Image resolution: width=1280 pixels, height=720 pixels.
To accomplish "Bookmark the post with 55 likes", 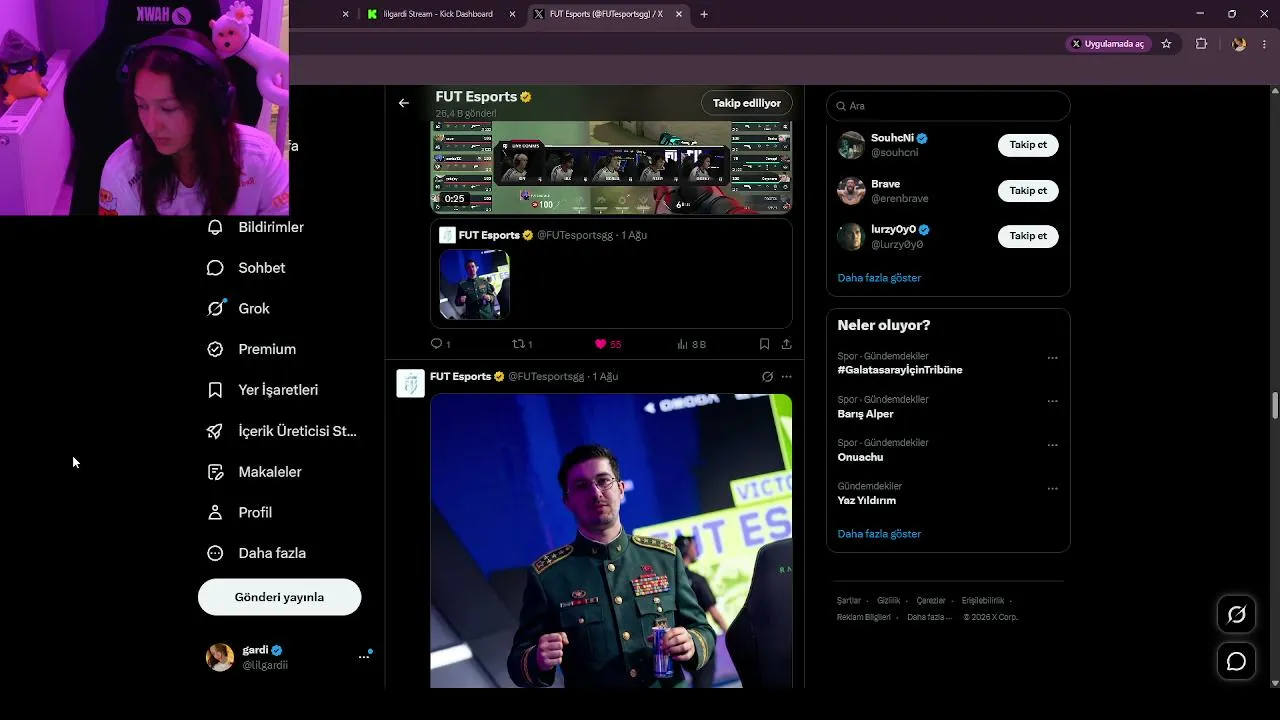I will pos(764,344).
